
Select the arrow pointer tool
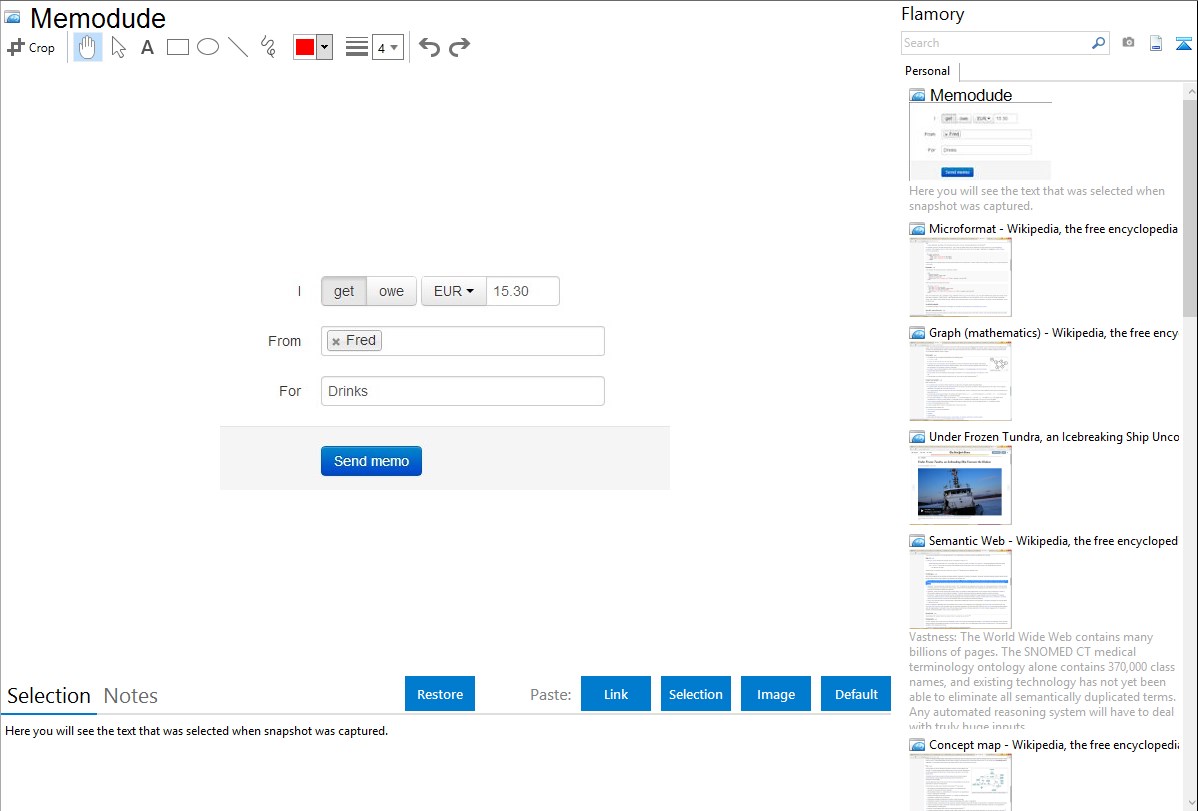(x=118, y=47)
